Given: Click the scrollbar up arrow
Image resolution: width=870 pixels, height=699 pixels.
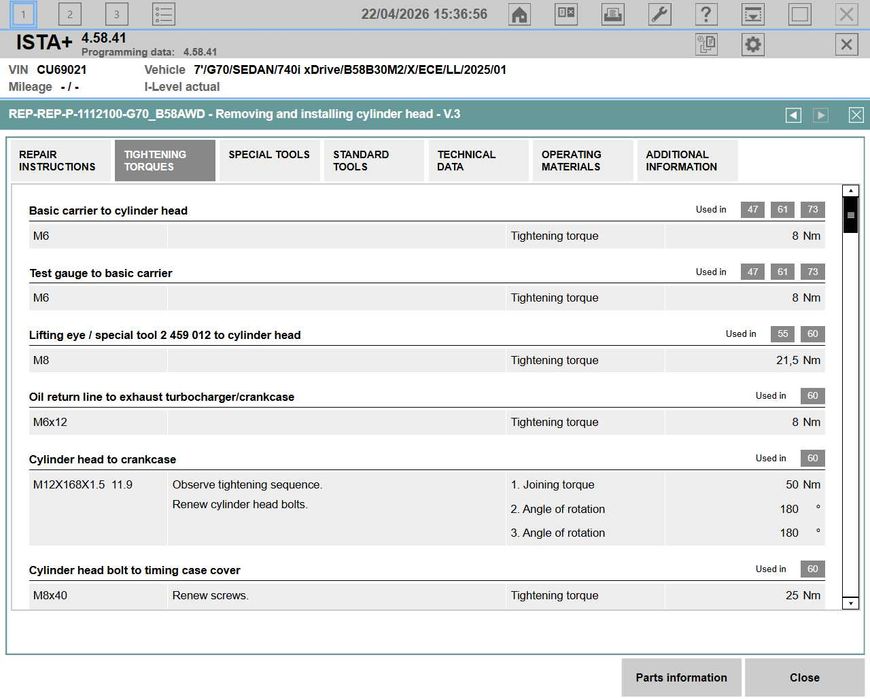Looking at the screenshot, I should [851, 191].
